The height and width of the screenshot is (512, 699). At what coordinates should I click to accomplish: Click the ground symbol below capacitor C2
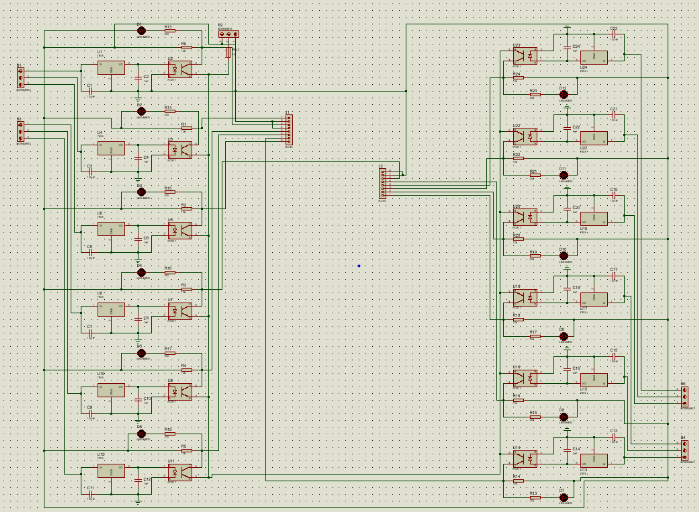point(138,100)
